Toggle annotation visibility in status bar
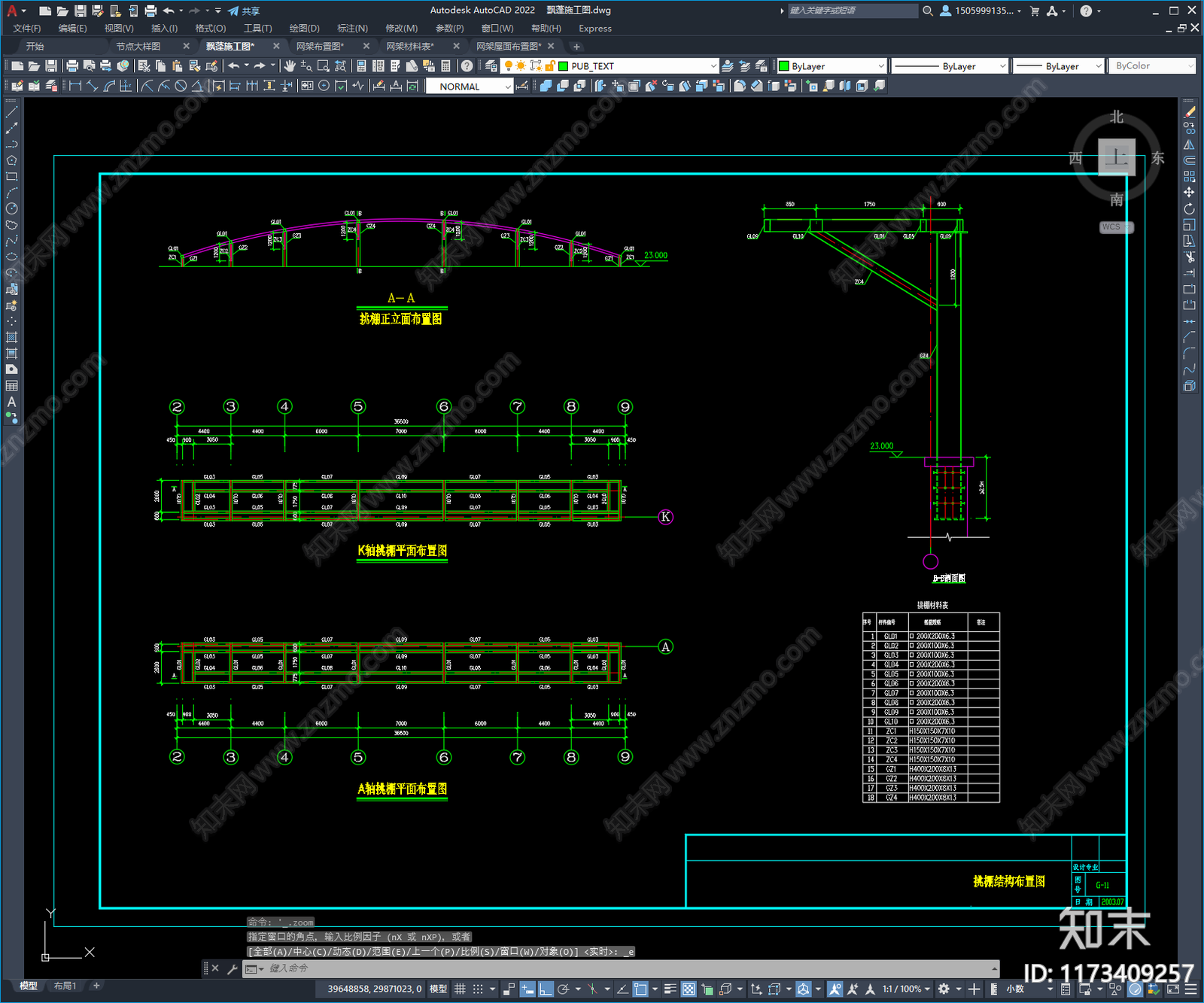1204x1003 pixels. click(x=835, y=989)
